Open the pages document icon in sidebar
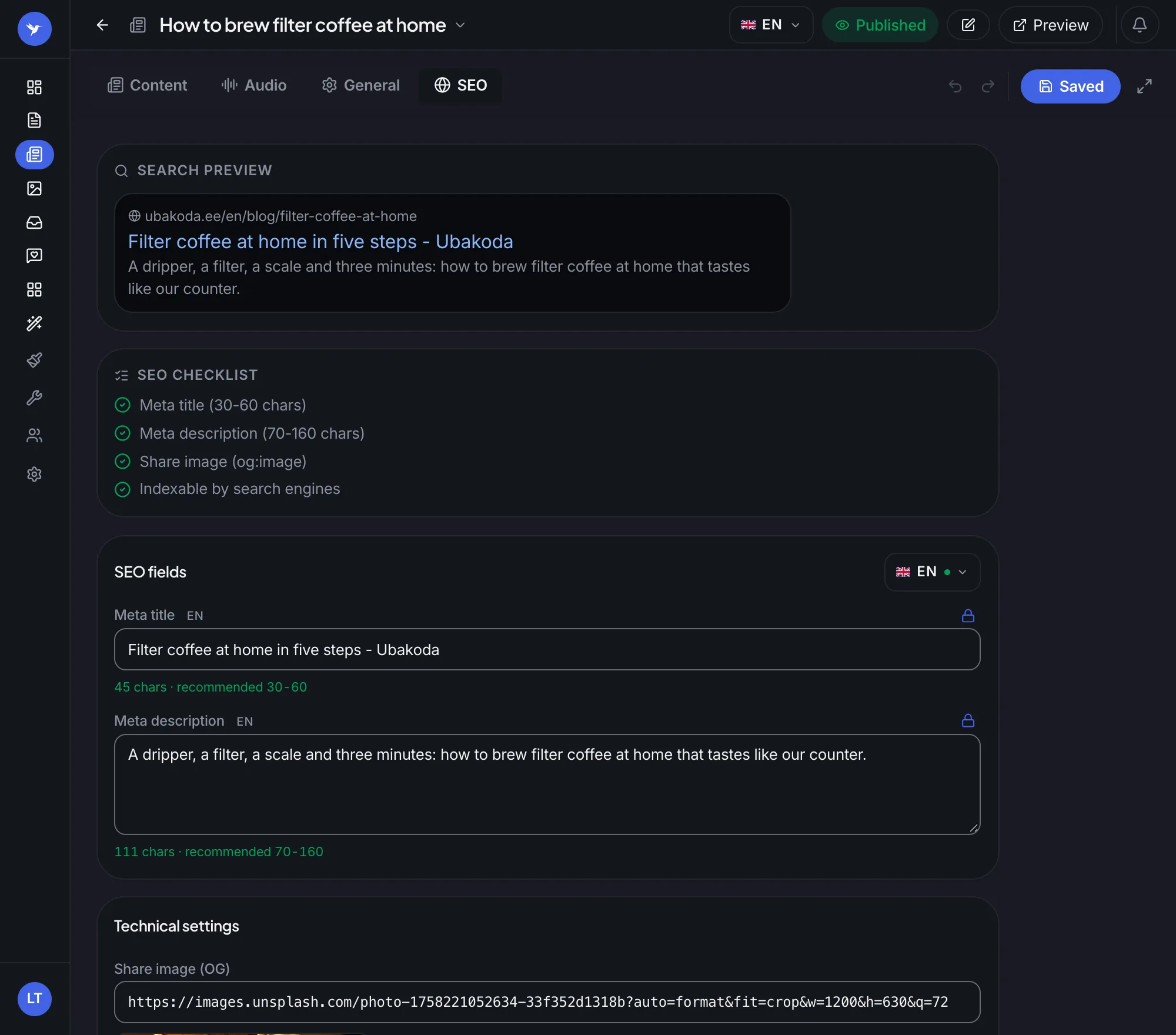The image size is (1176, 1035). tap(34, 121)
